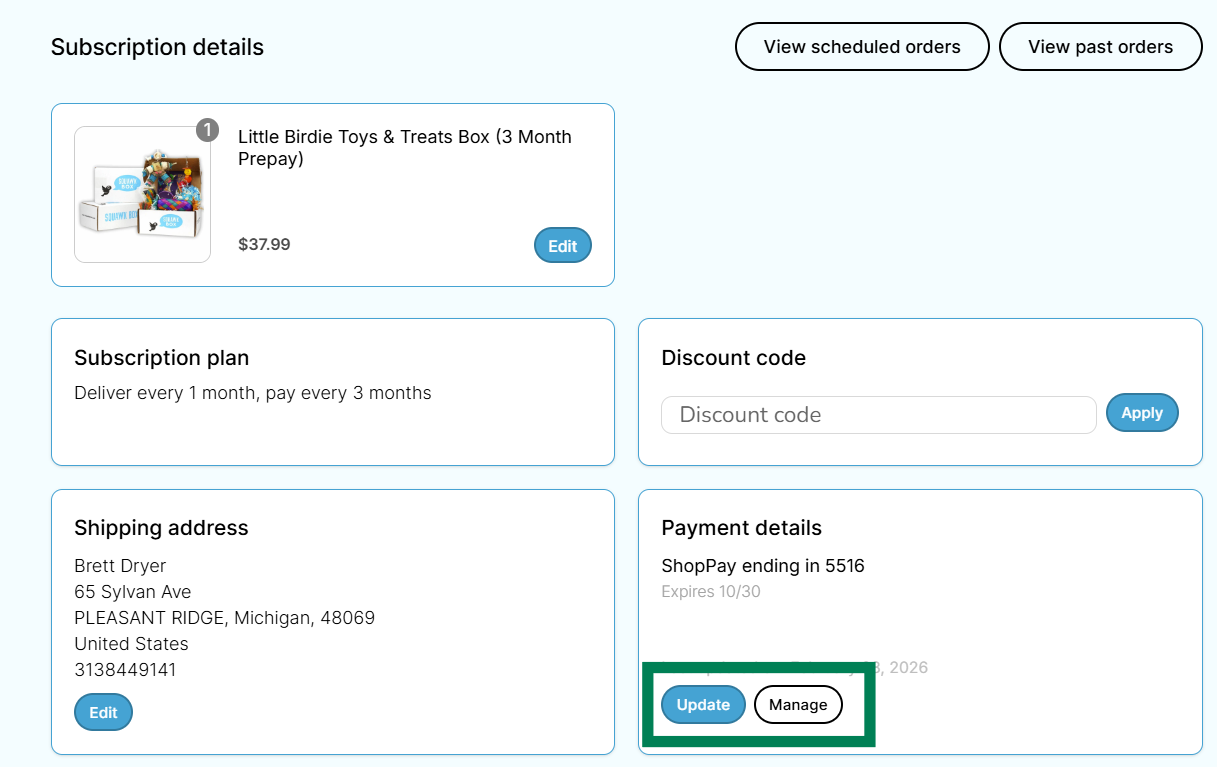Screen dimensions: 1217x767
Task: Click the shipping phone number 3138449141
Action: coord(125,670)
